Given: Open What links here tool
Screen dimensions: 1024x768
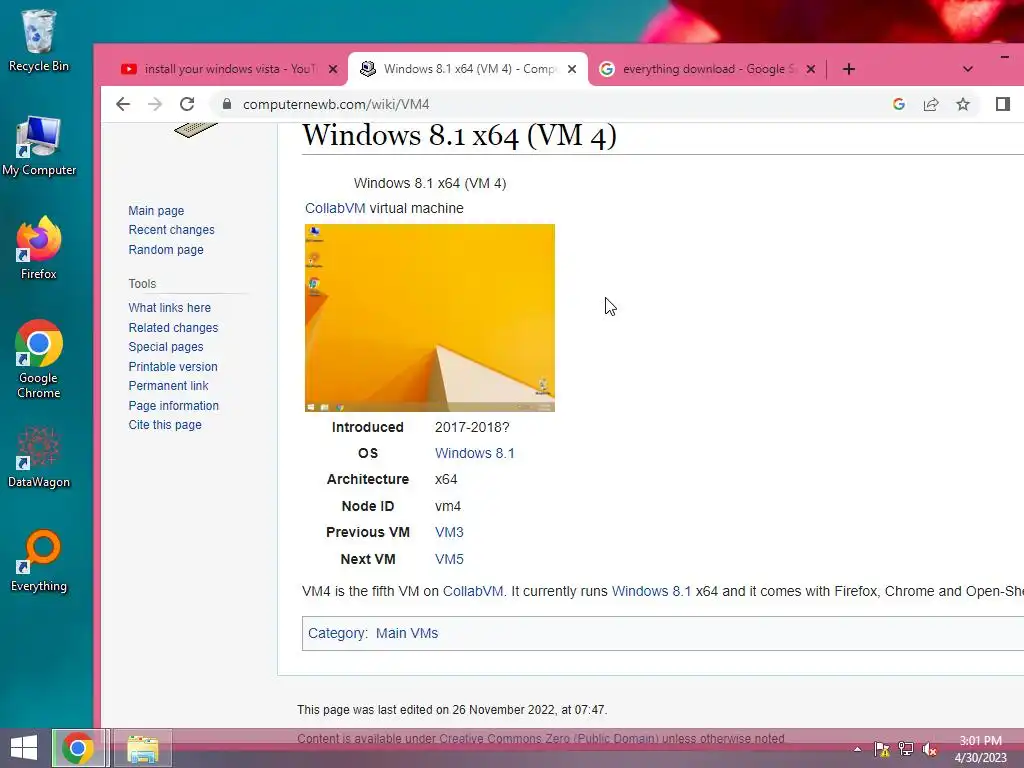Looking at the screenshot, I should [169, 308].
